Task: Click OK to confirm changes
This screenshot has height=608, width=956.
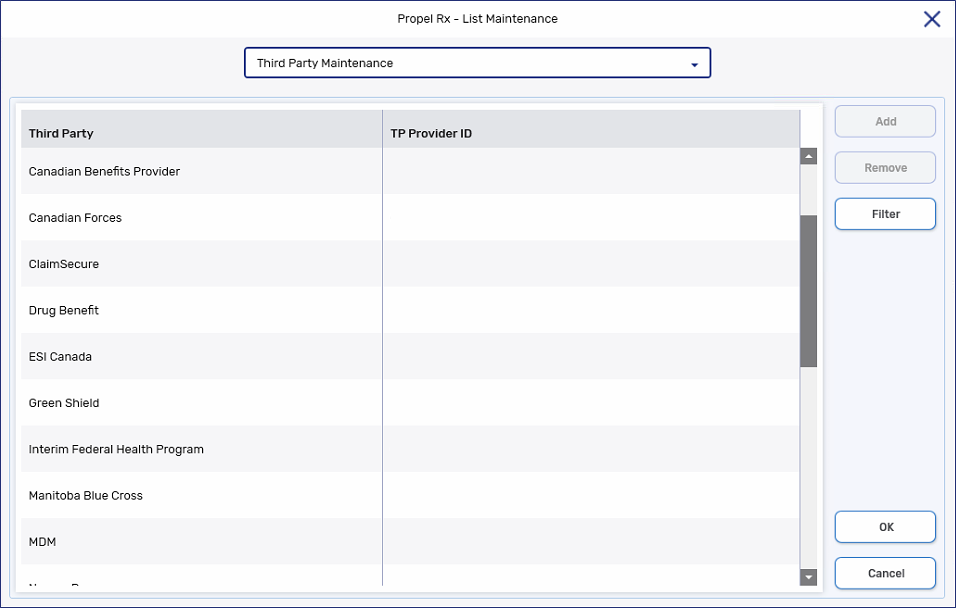Action: coord(885,527)
